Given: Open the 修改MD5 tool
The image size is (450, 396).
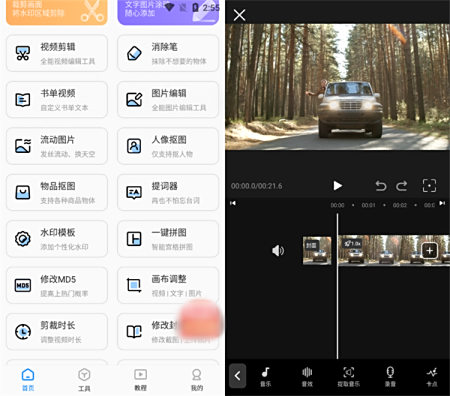Looking at the screenshot, I should click(x=57, y=285).
